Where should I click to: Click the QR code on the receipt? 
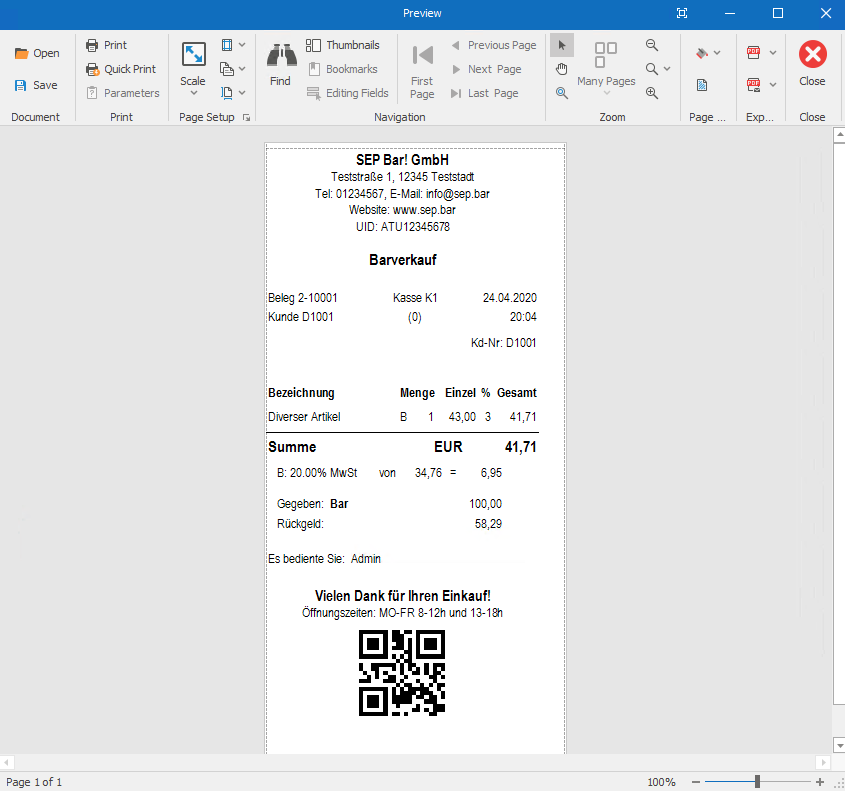pos(402,673)
